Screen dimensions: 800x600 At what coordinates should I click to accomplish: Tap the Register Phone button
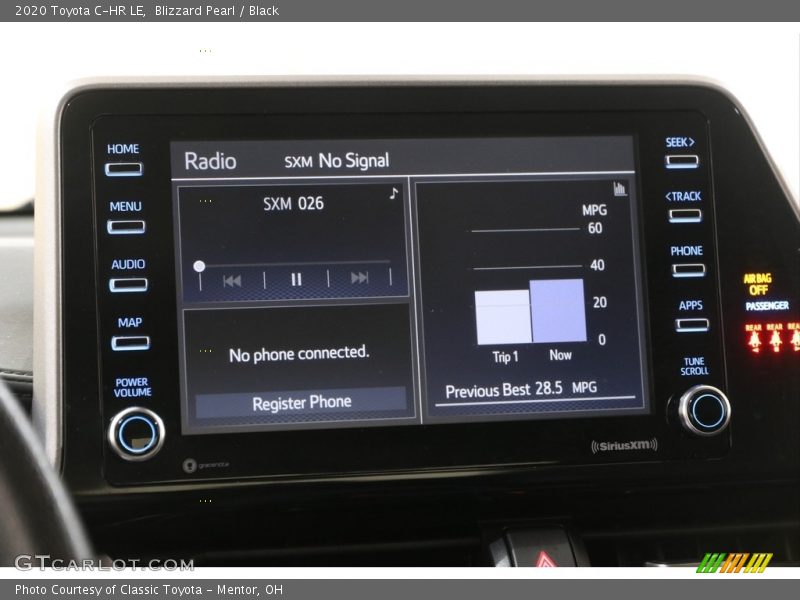(301, 403)
